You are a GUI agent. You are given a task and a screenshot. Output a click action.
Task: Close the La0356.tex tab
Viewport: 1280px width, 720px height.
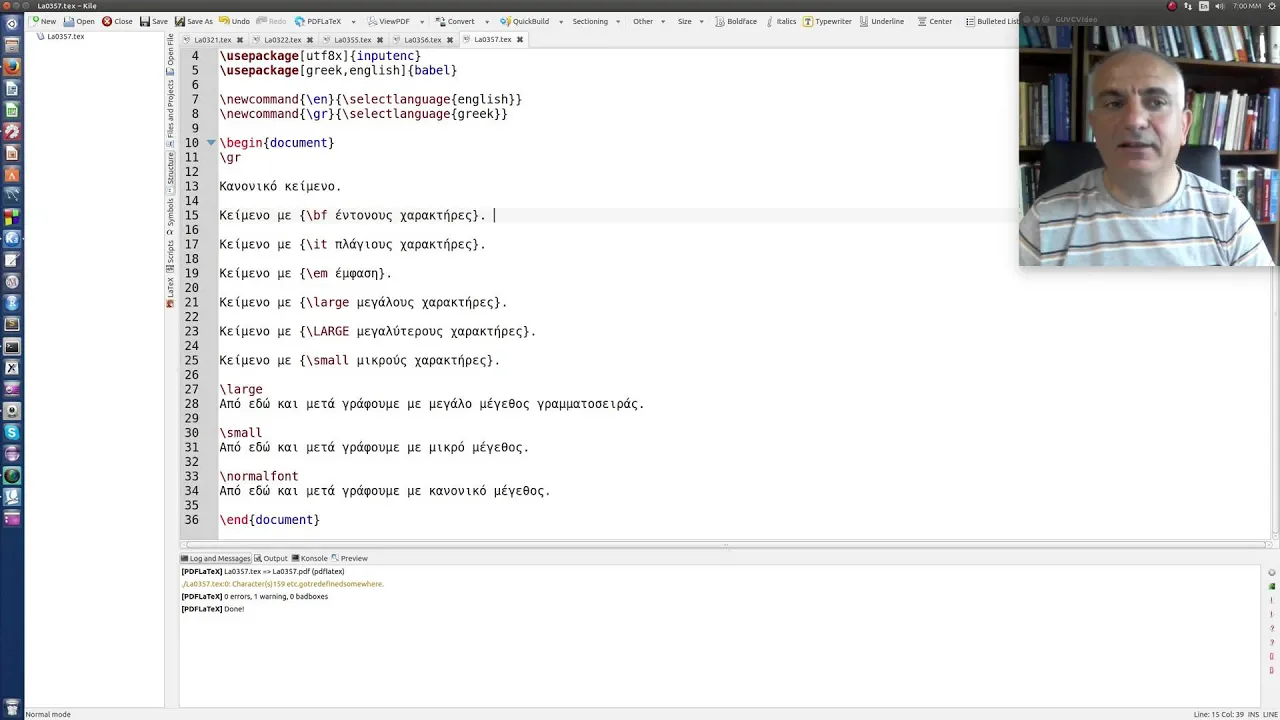click(449, 40)
